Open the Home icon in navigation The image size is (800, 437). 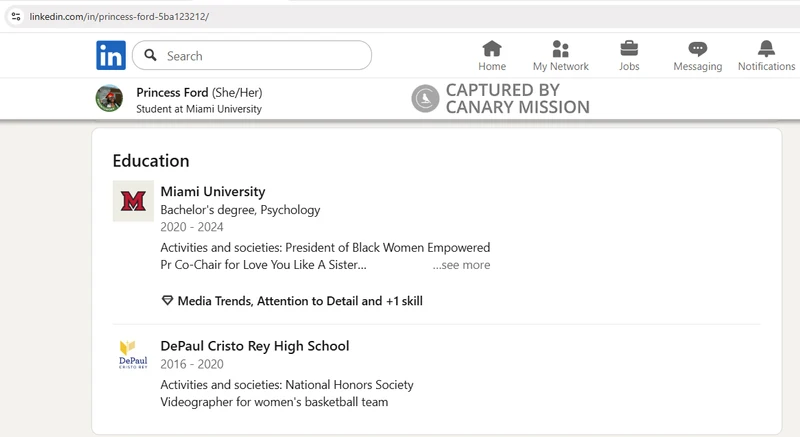[492, 49]
